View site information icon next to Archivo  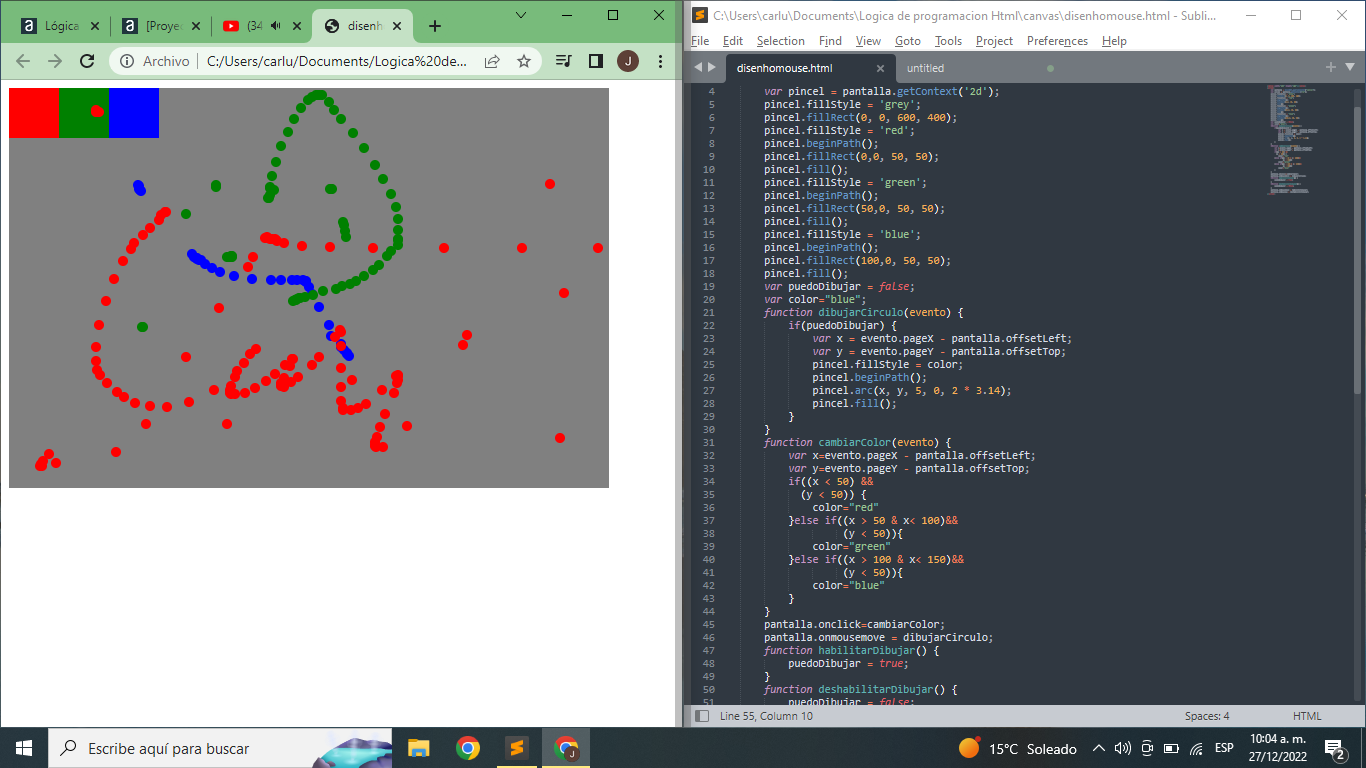(x=127, y=61)
